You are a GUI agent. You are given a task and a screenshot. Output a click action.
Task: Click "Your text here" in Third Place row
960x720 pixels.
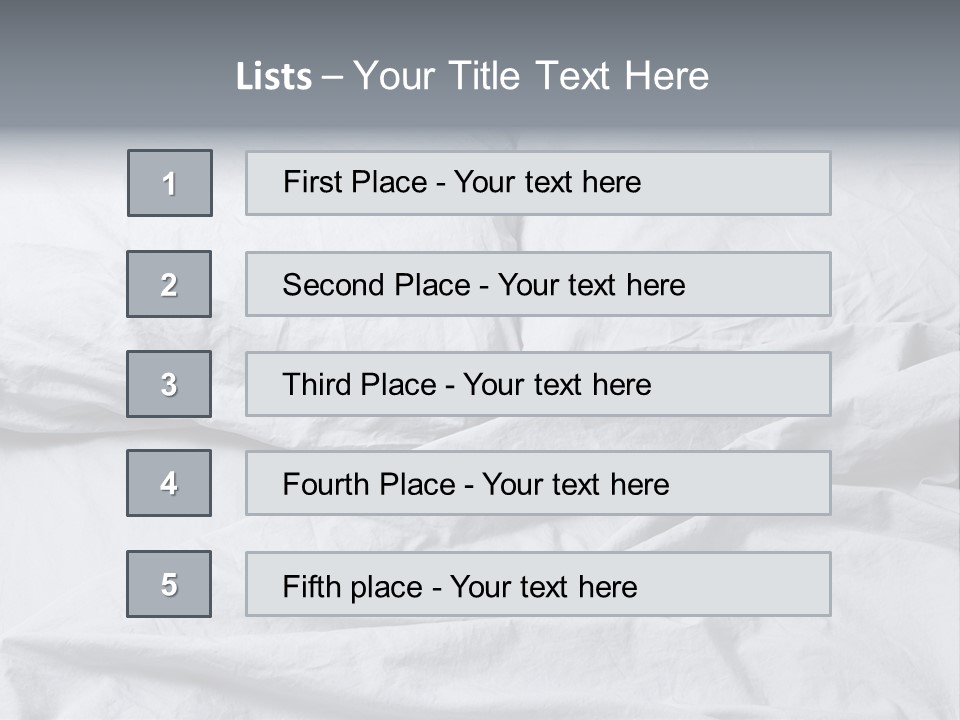click(x=557, y=385)
